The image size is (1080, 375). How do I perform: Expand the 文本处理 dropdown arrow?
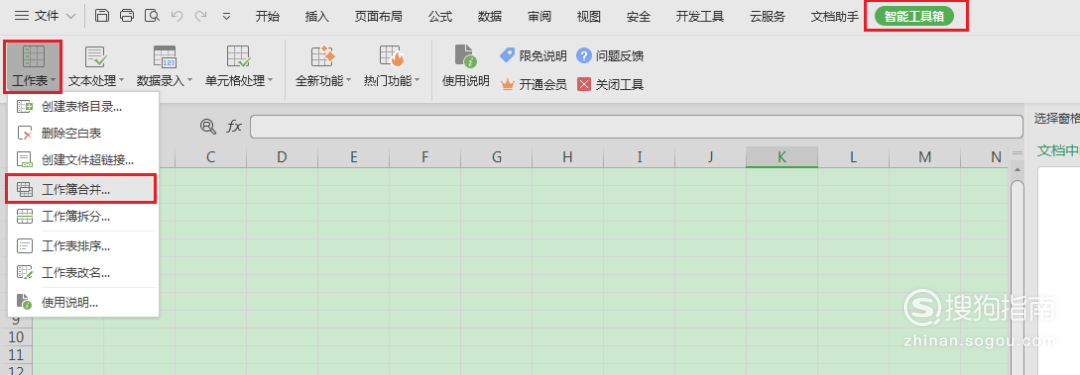122,81
